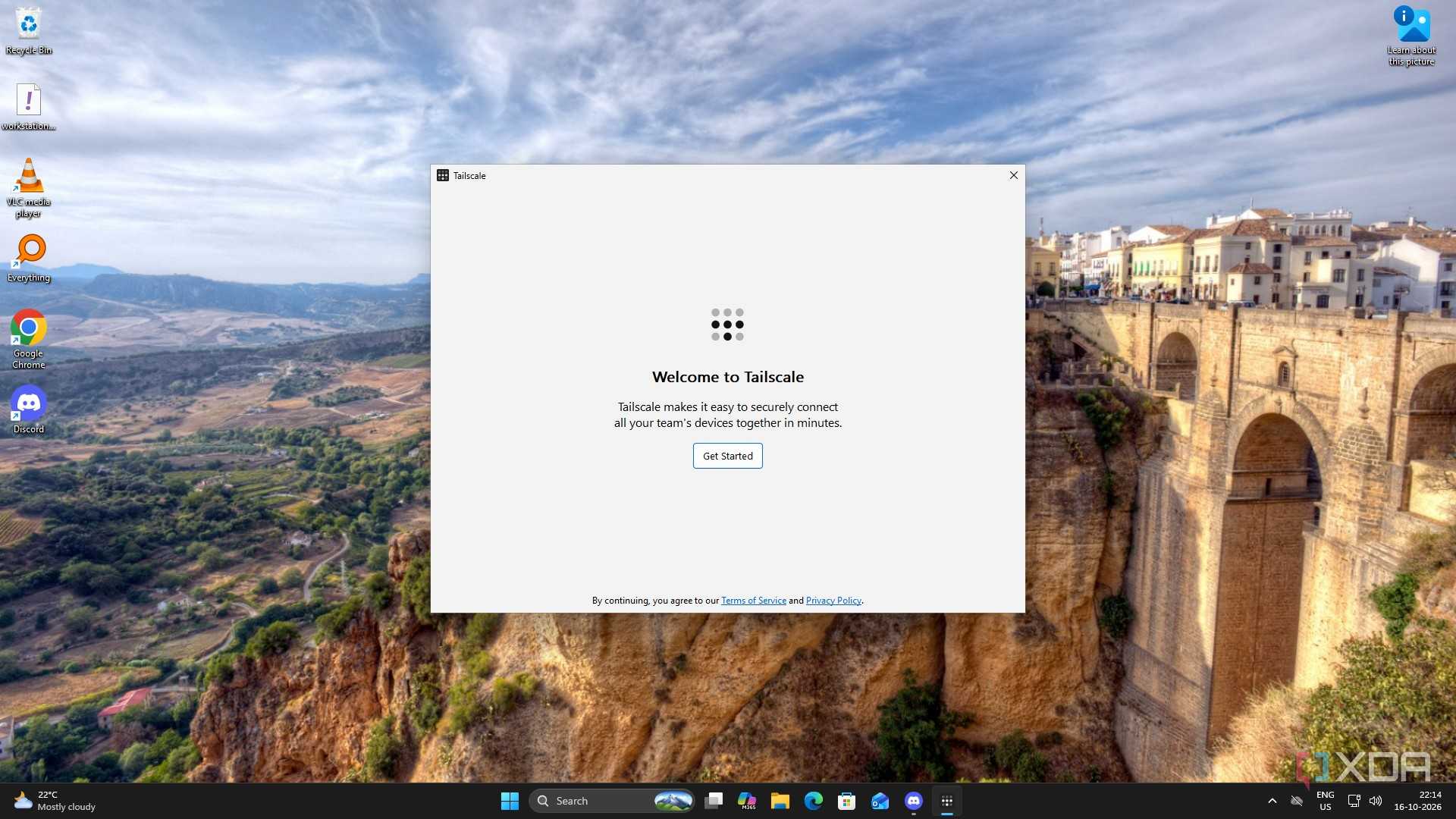Select VLC media player shortcut
The width and height of the screenshot is (1456, 819).
point(29,188)
